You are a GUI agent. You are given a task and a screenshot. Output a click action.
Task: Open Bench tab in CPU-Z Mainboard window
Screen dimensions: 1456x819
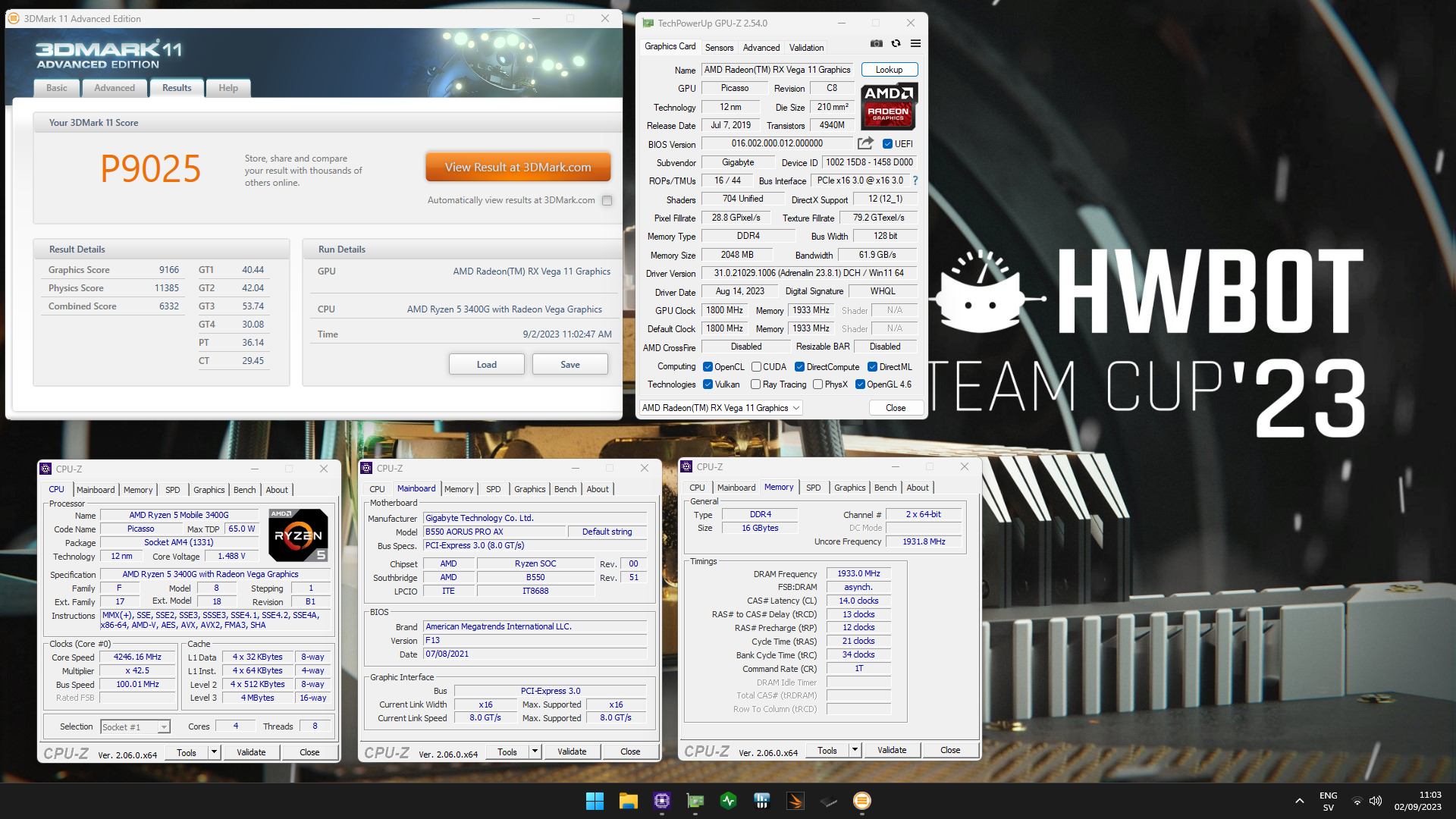click(565, 489)
